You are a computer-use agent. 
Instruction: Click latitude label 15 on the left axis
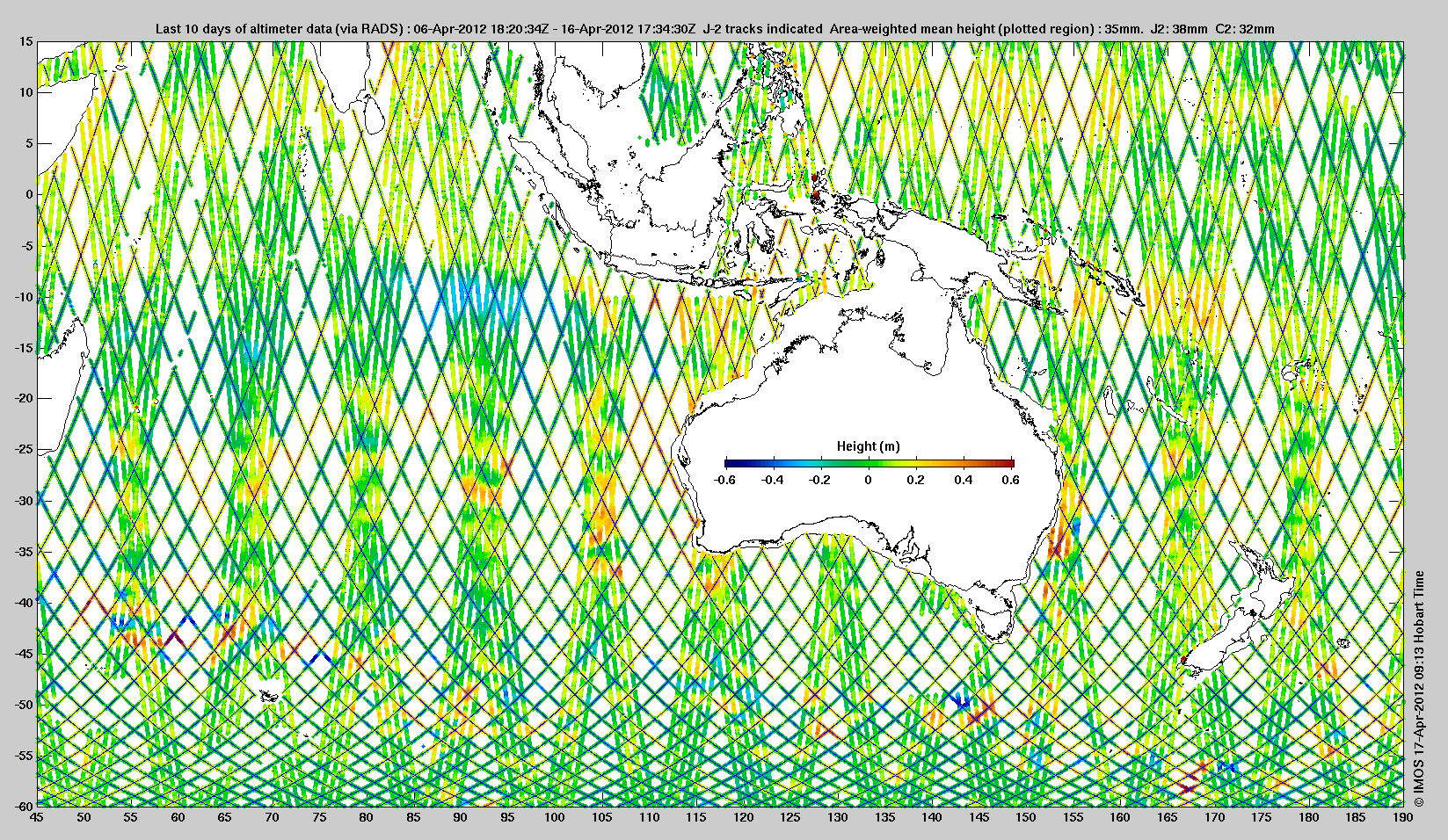click(26, 41)
